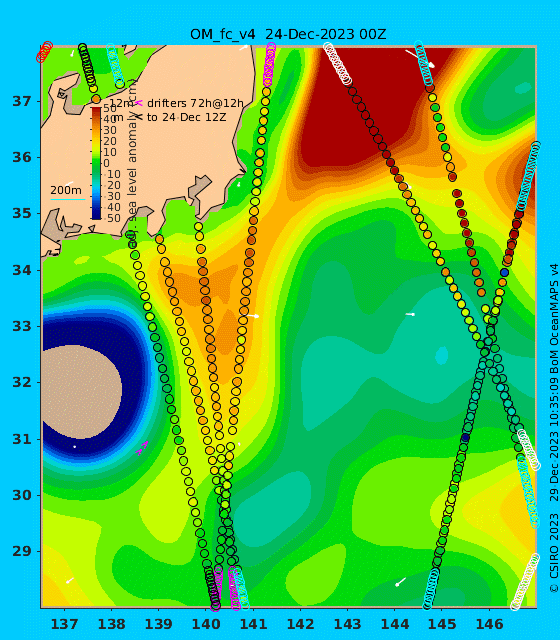560x640 pixels.
Task: Click the latitude label 29
Action: (x=22, y=551)
